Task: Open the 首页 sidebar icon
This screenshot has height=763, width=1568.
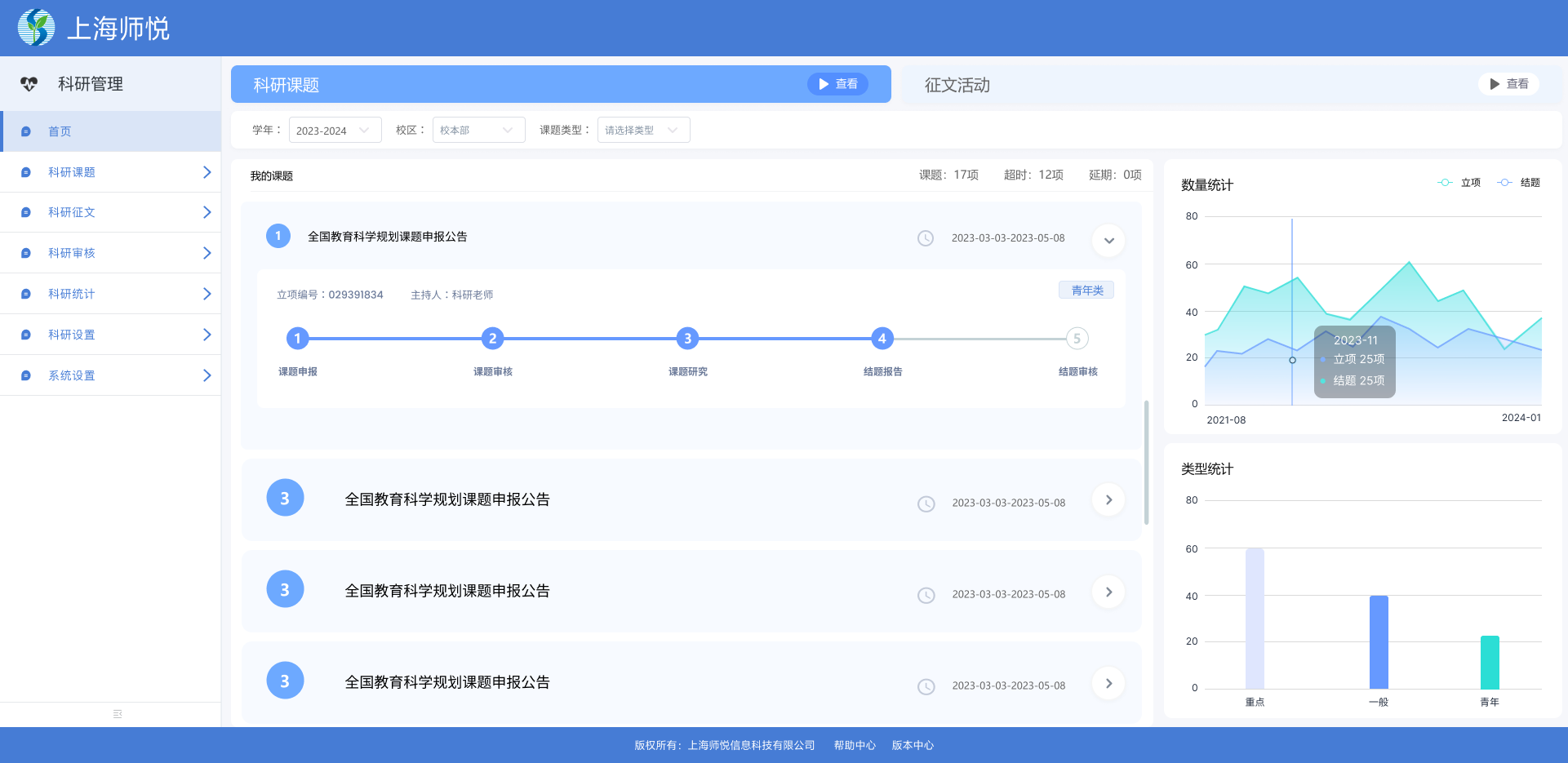Action: [26, 131]
